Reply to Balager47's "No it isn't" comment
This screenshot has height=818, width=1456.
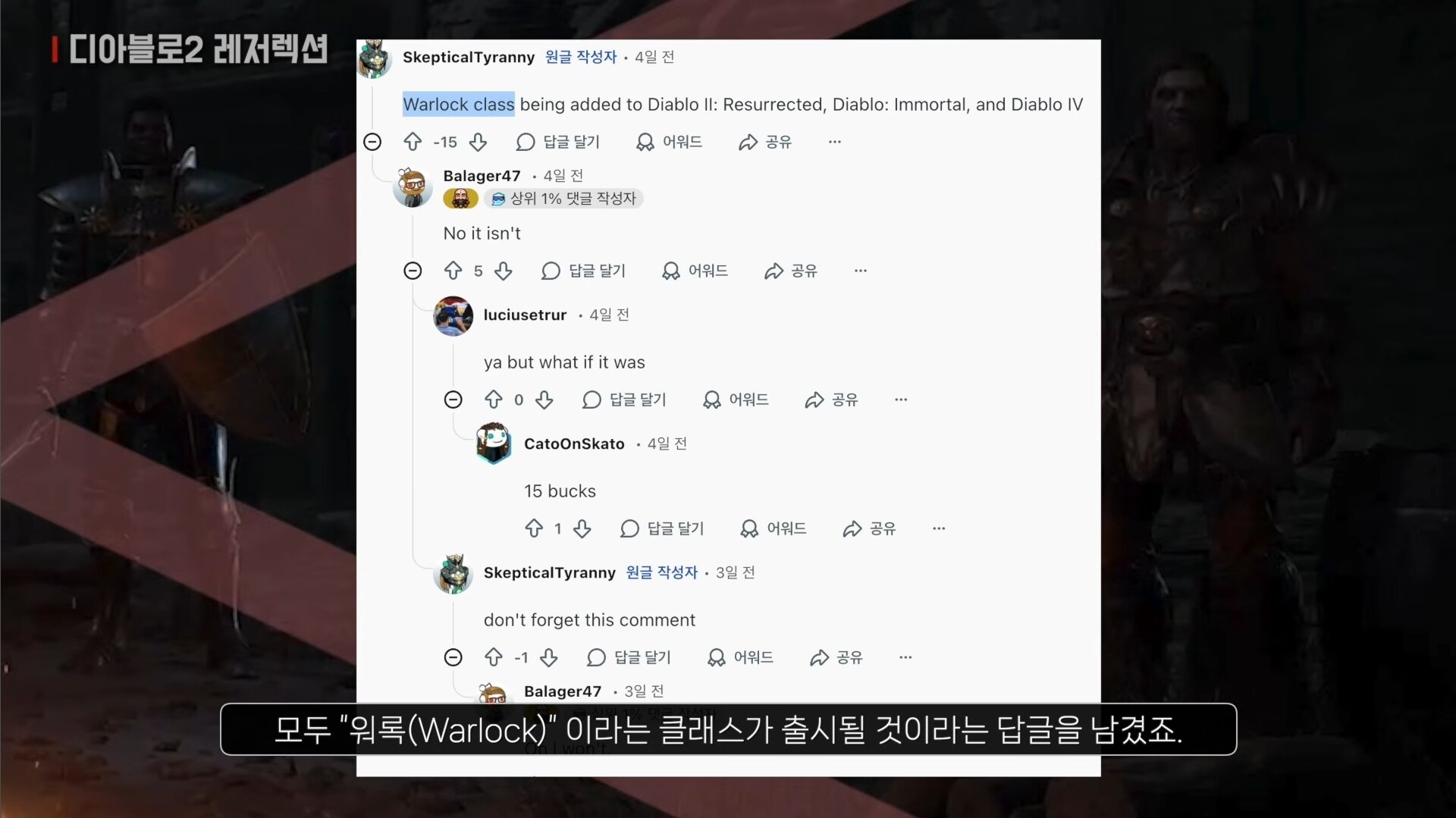583,271
